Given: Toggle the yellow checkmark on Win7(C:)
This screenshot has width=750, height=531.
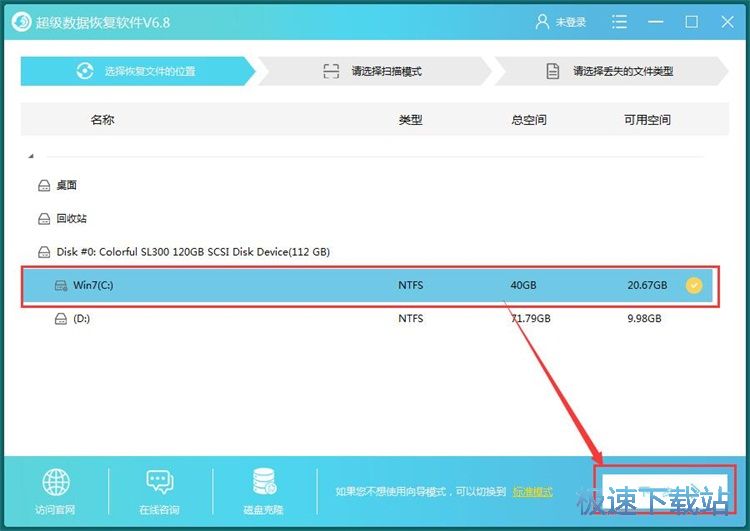Looking at the screenshot, I should (x=694, y=285).
